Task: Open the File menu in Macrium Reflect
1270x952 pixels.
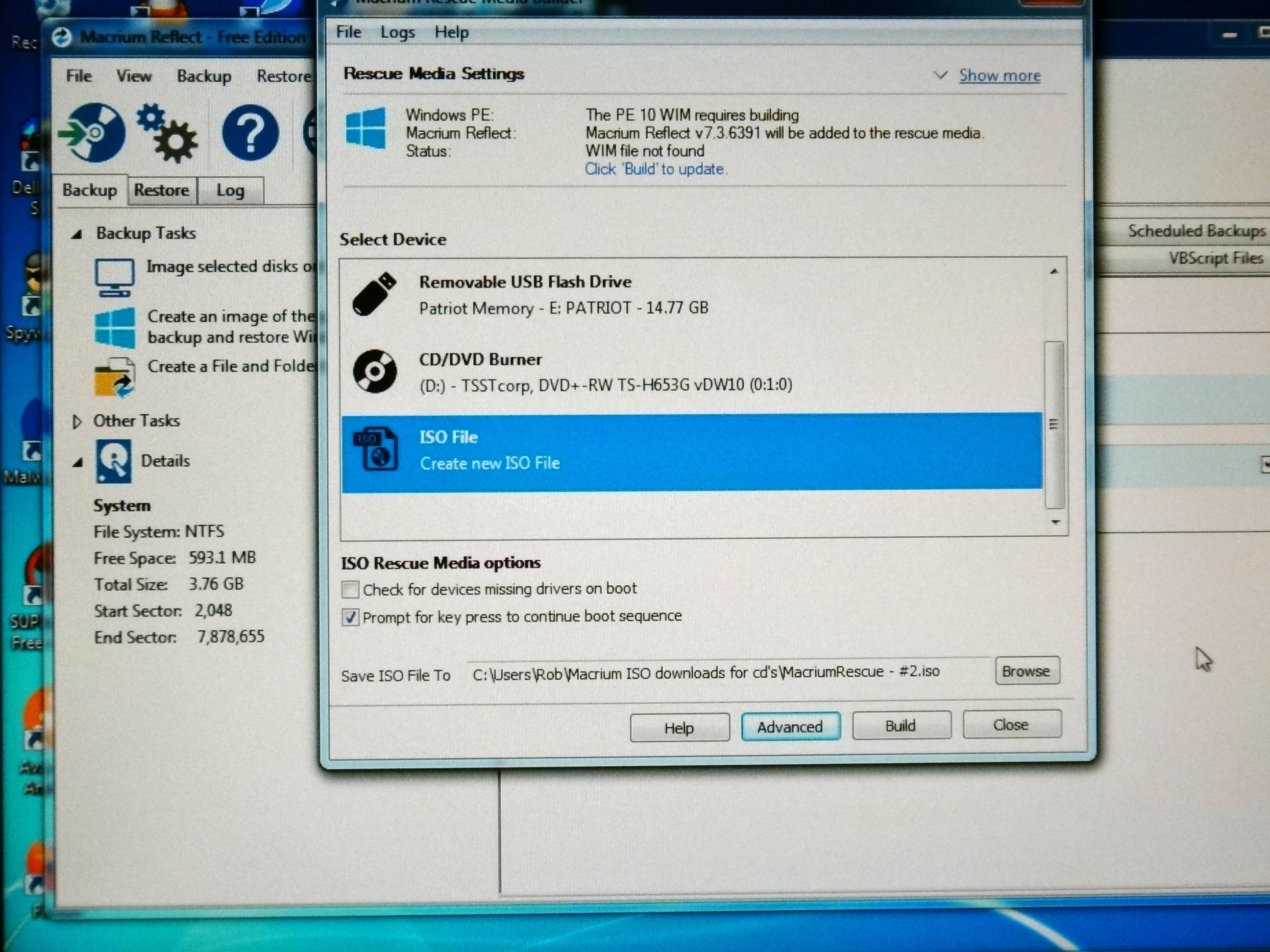Action: pos(79,76)
